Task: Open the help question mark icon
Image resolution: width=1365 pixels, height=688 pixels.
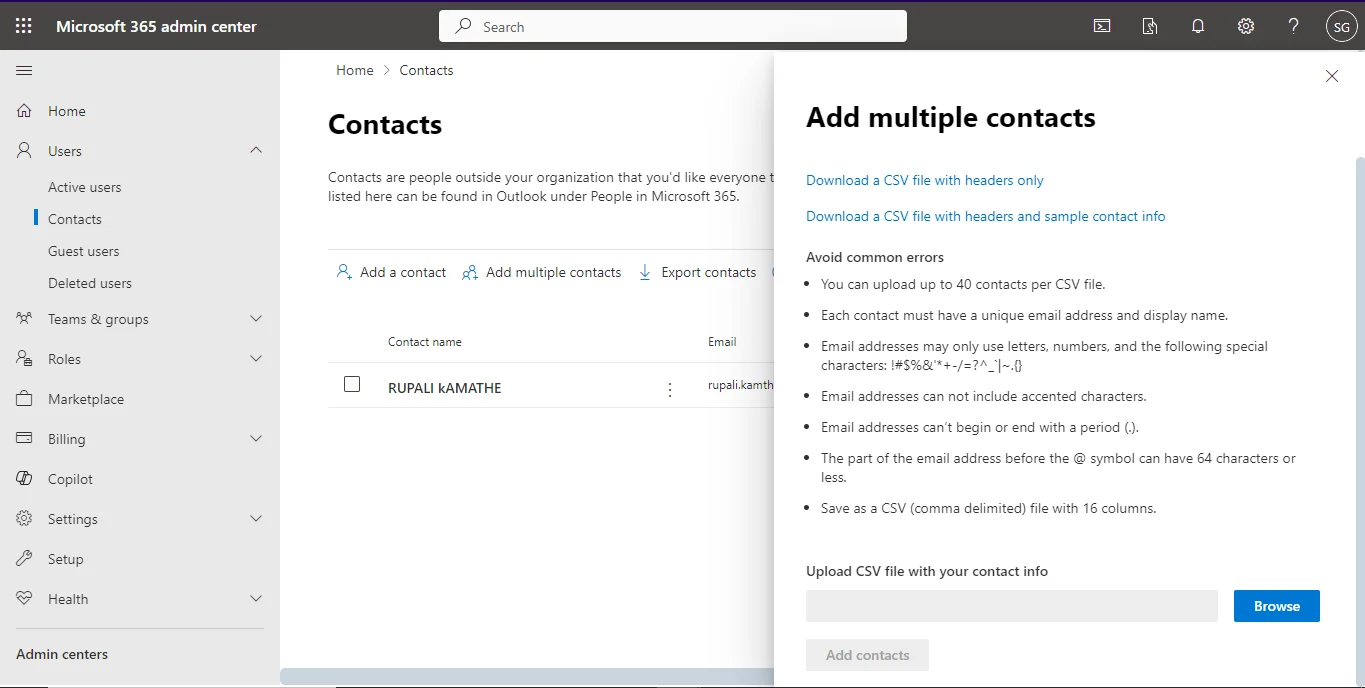Action: (x=1294, y=27)
